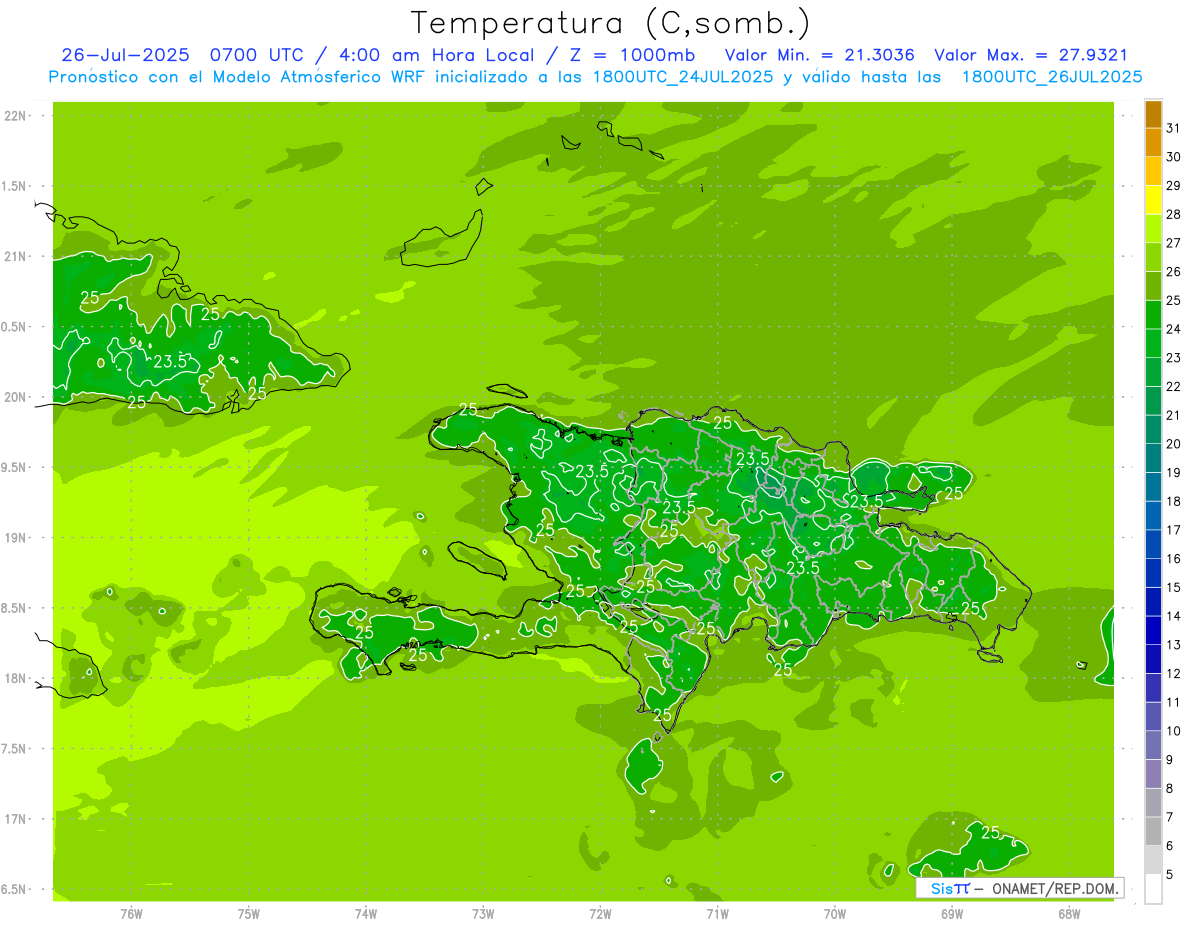This screenshot has width=1200, height=927.
Task: Click the "18N" latitude axis label
Action: point(16,679)
